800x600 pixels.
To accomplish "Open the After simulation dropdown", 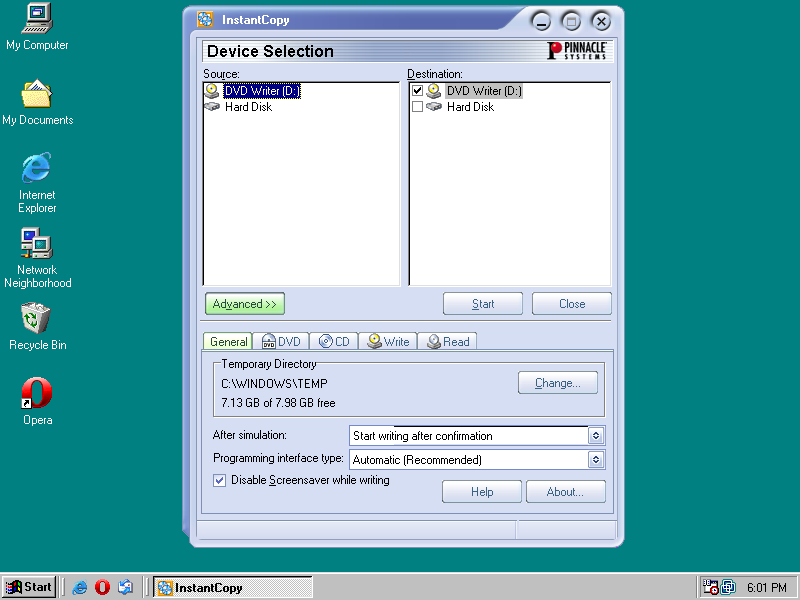I will [596, 436].
